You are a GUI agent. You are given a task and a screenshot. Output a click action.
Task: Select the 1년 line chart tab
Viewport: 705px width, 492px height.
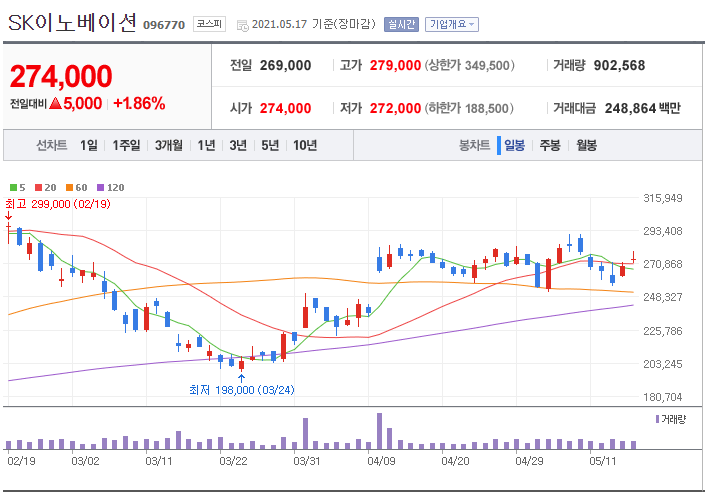206,145
